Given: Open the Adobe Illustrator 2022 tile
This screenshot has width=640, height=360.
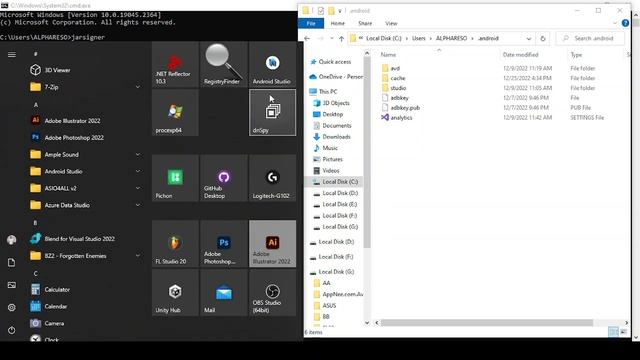Looking at the screenshot, I should [x=272, y=244].
